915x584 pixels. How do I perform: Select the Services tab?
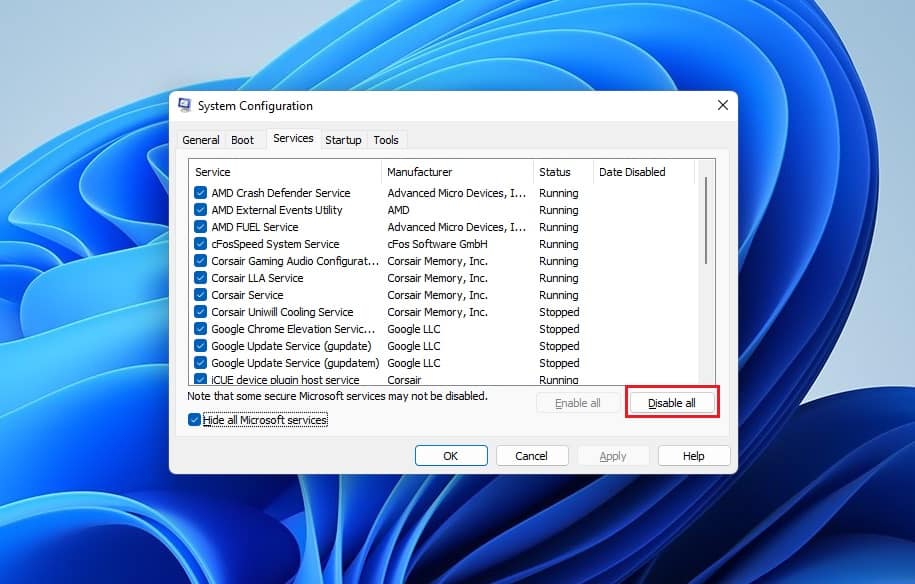293,138
